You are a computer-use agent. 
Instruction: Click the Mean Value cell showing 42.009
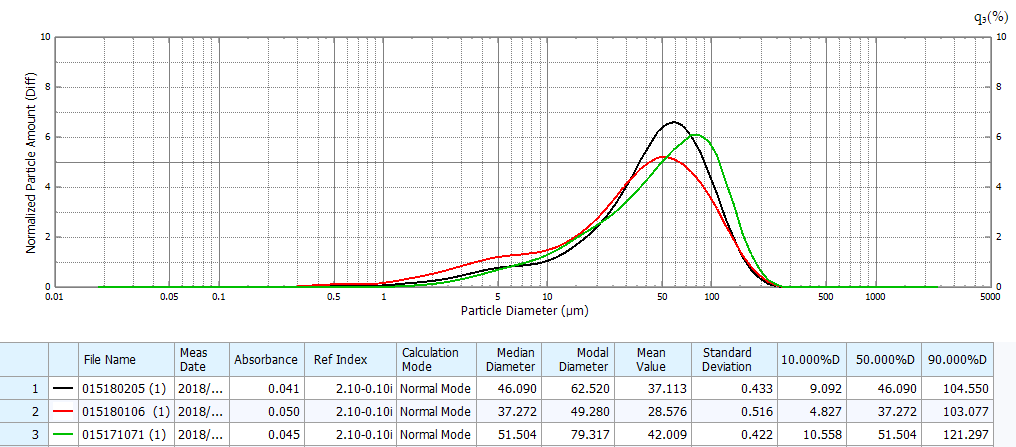655,436
